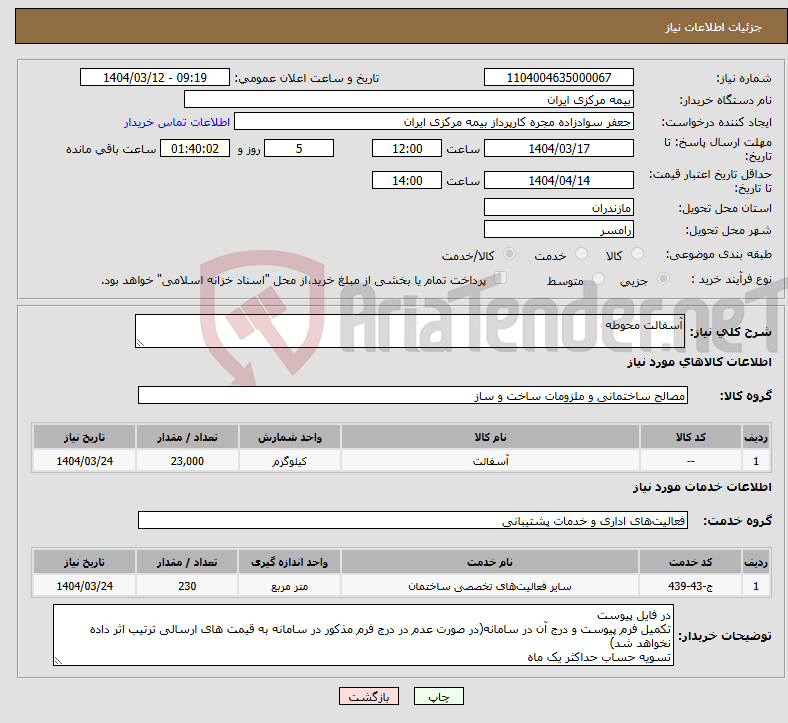Click the نام کالا column header

click(x=490, y=437)
